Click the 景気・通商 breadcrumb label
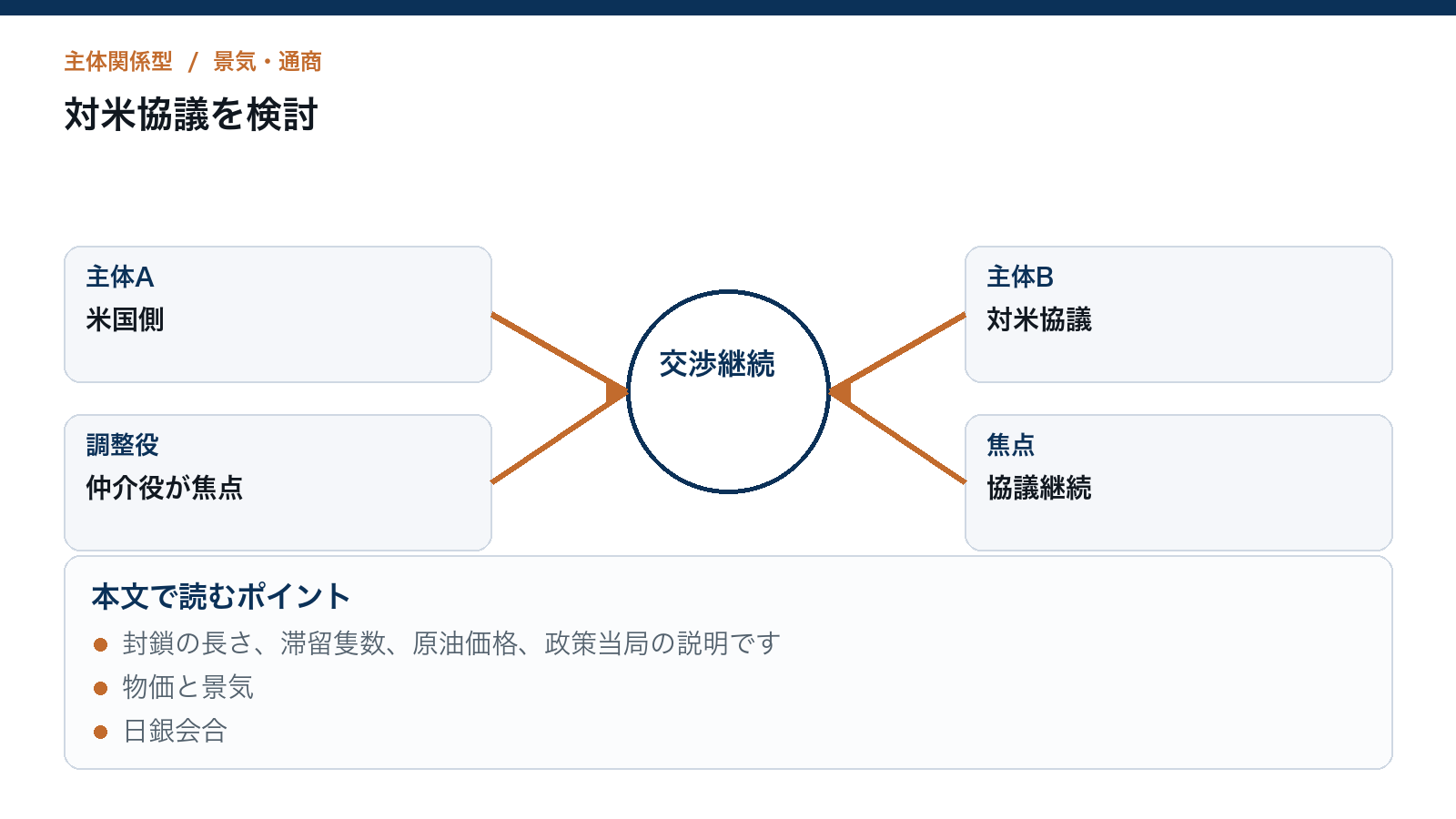Screen dimensions: 1456x819 [268, 62]
